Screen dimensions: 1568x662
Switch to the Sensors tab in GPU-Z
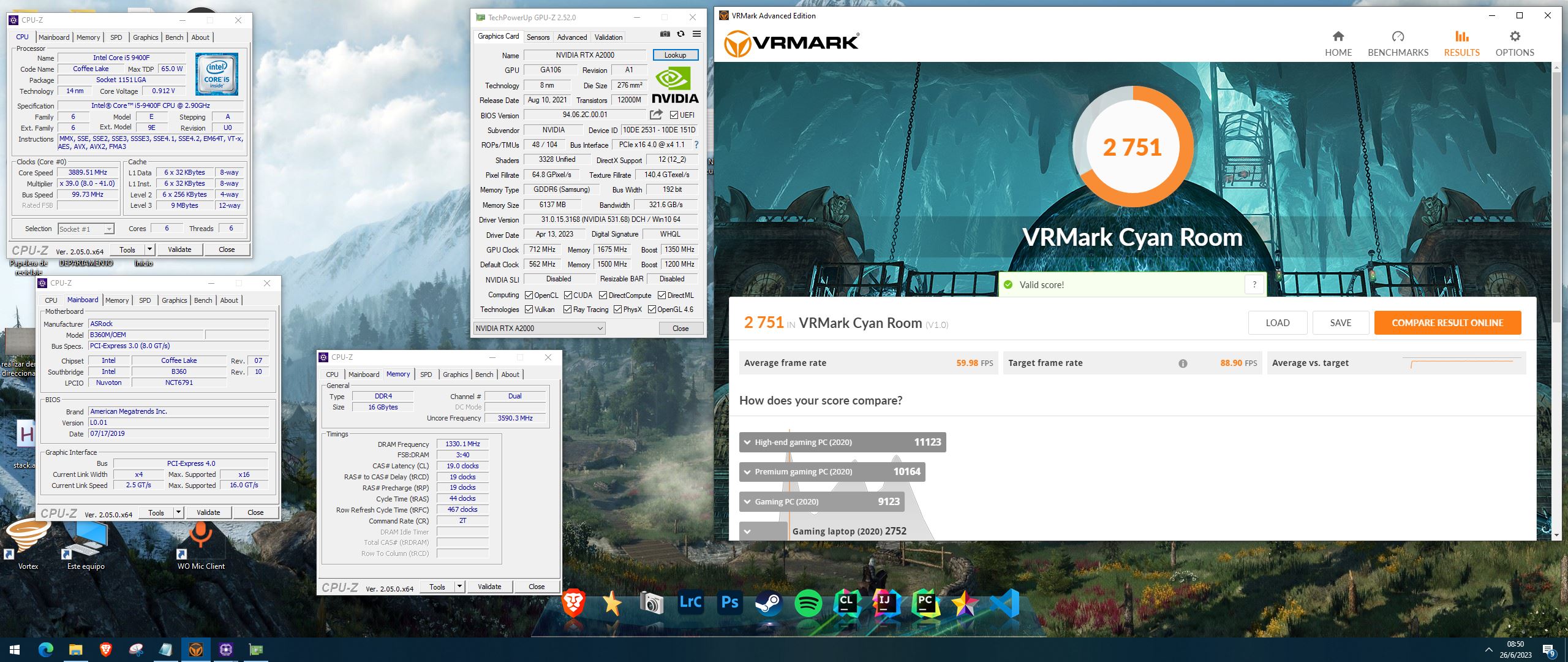(x=538, y=37)
